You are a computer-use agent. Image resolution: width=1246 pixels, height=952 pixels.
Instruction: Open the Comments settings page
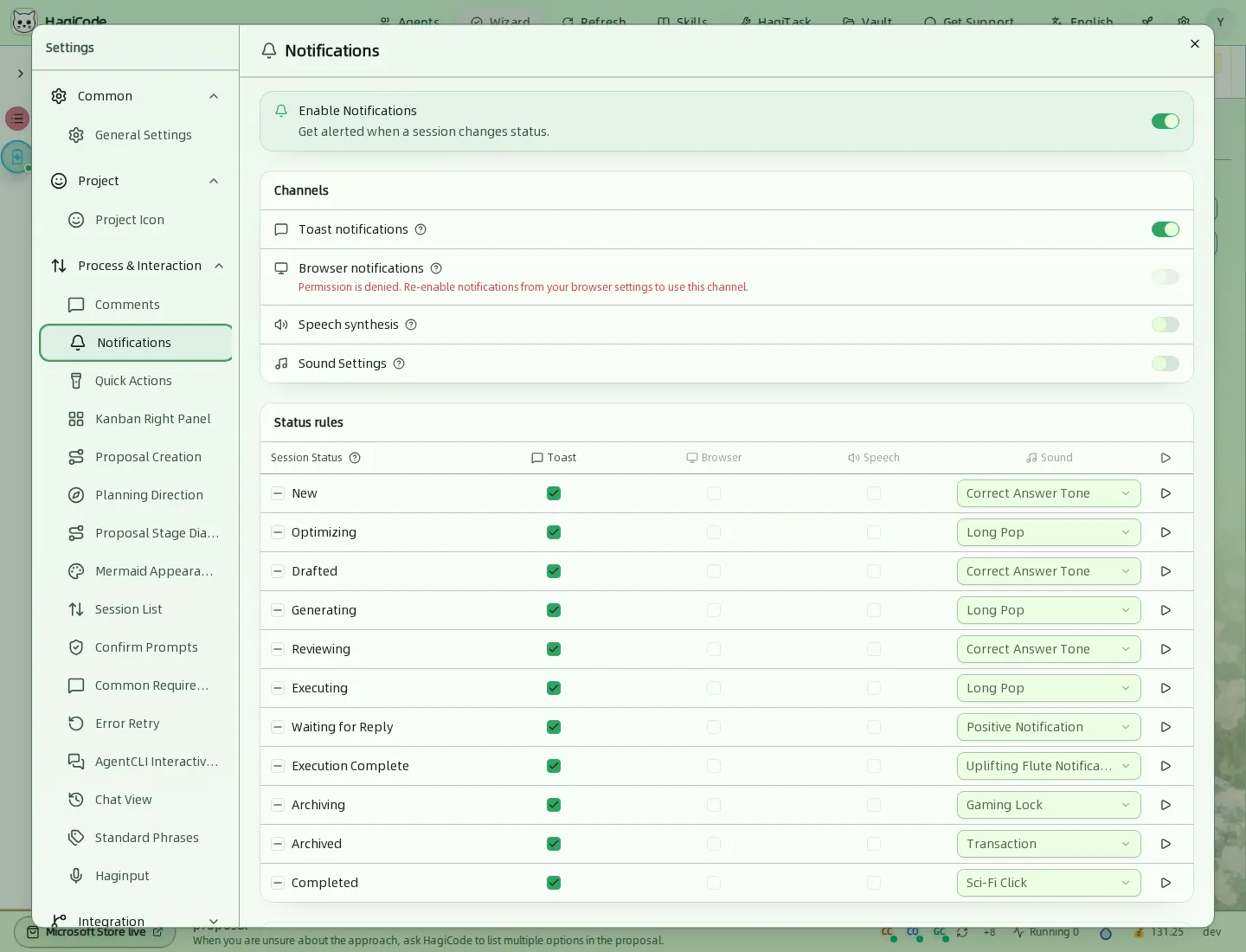click(136, 305)
